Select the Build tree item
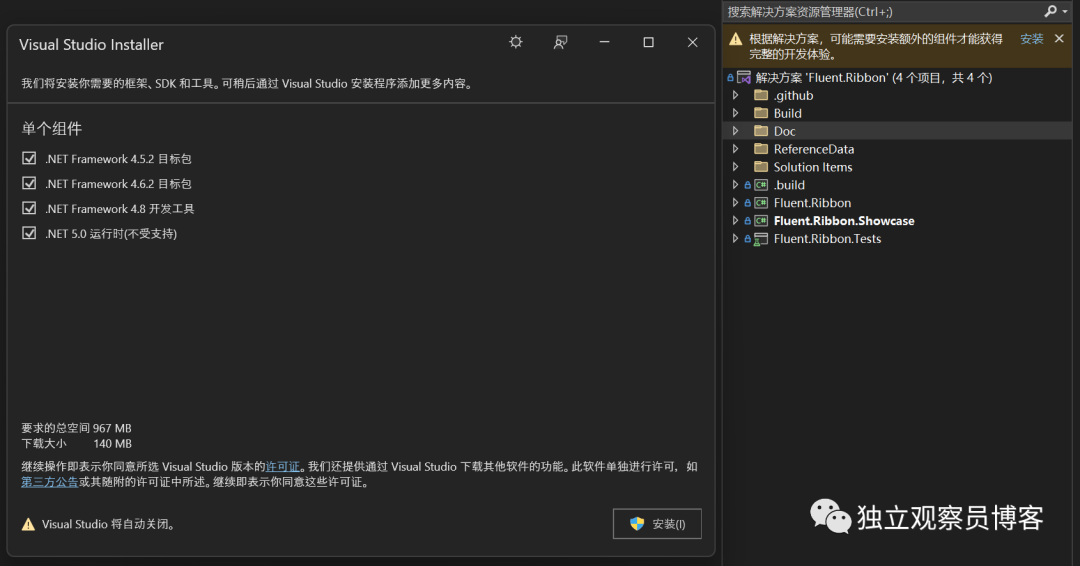This screenshot has height=566, width=1080. click(x=787, y=114)
